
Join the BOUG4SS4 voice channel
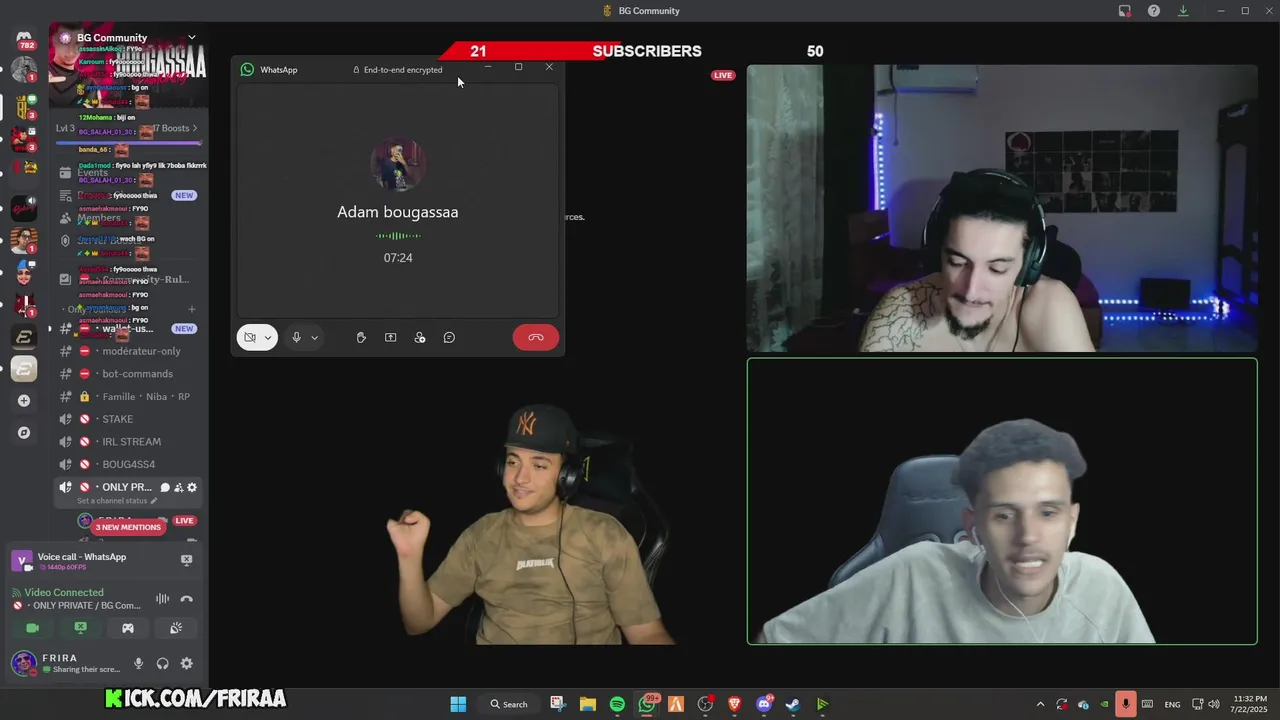[x=129, y=464]
